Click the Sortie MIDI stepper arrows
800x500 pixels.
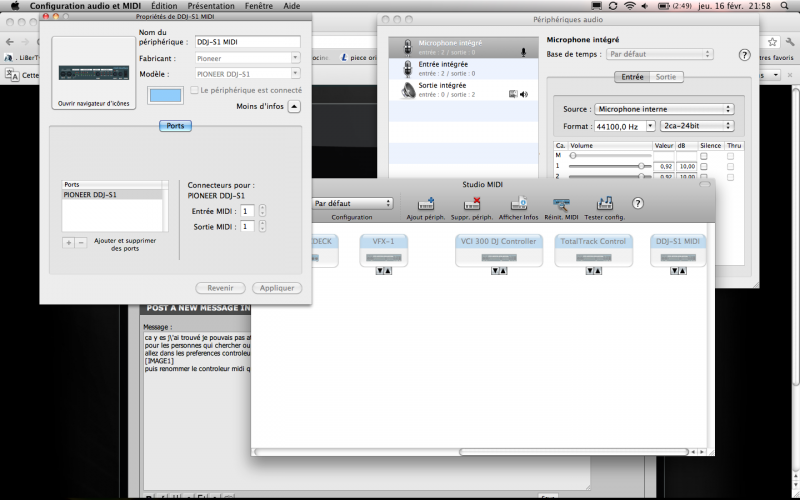(x=262, y=227)
